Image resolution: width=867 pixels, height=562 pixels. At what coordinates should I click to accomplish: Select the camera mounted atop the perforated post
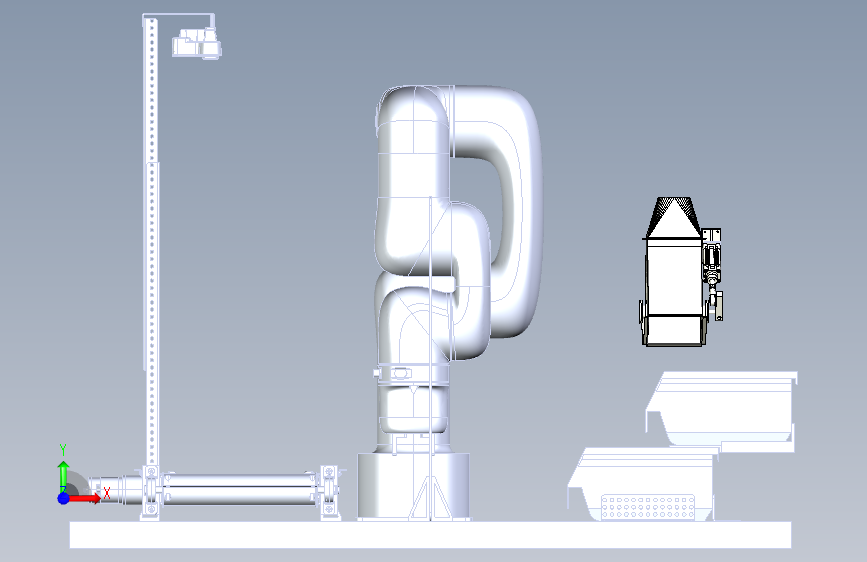(x=197, y=43)
